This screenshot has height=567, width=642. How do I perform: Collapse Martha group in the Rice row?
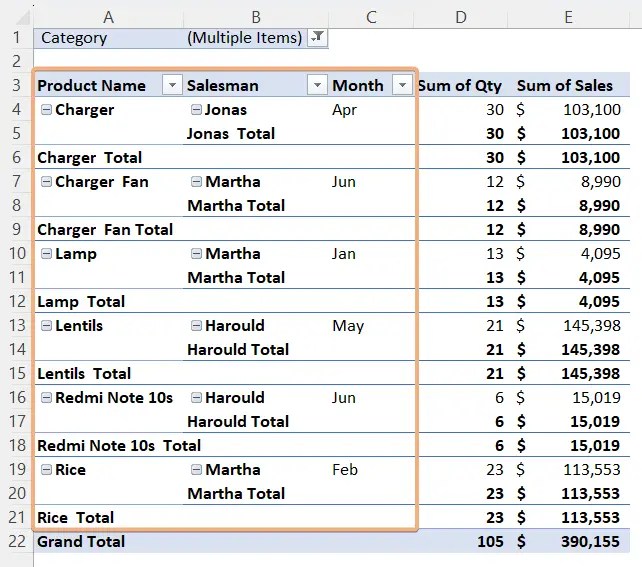click(x=197, y=470)
